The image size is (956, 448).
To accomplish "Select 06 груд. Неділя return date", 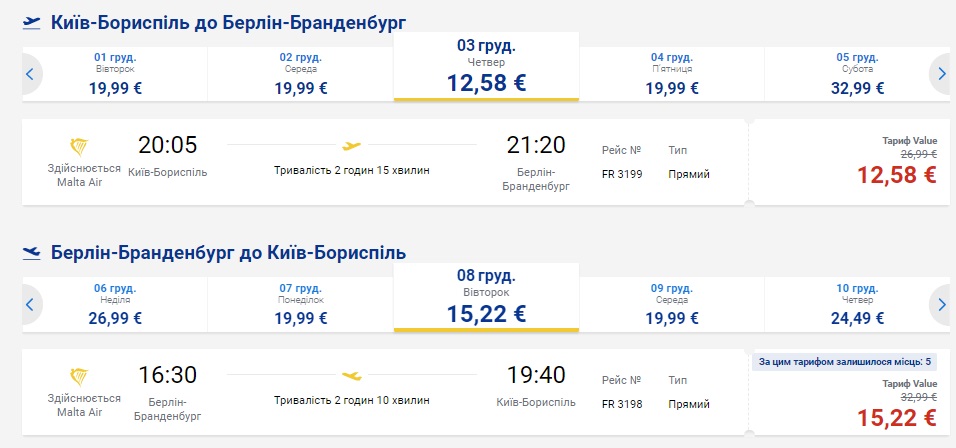I will (x=115, y=304).
